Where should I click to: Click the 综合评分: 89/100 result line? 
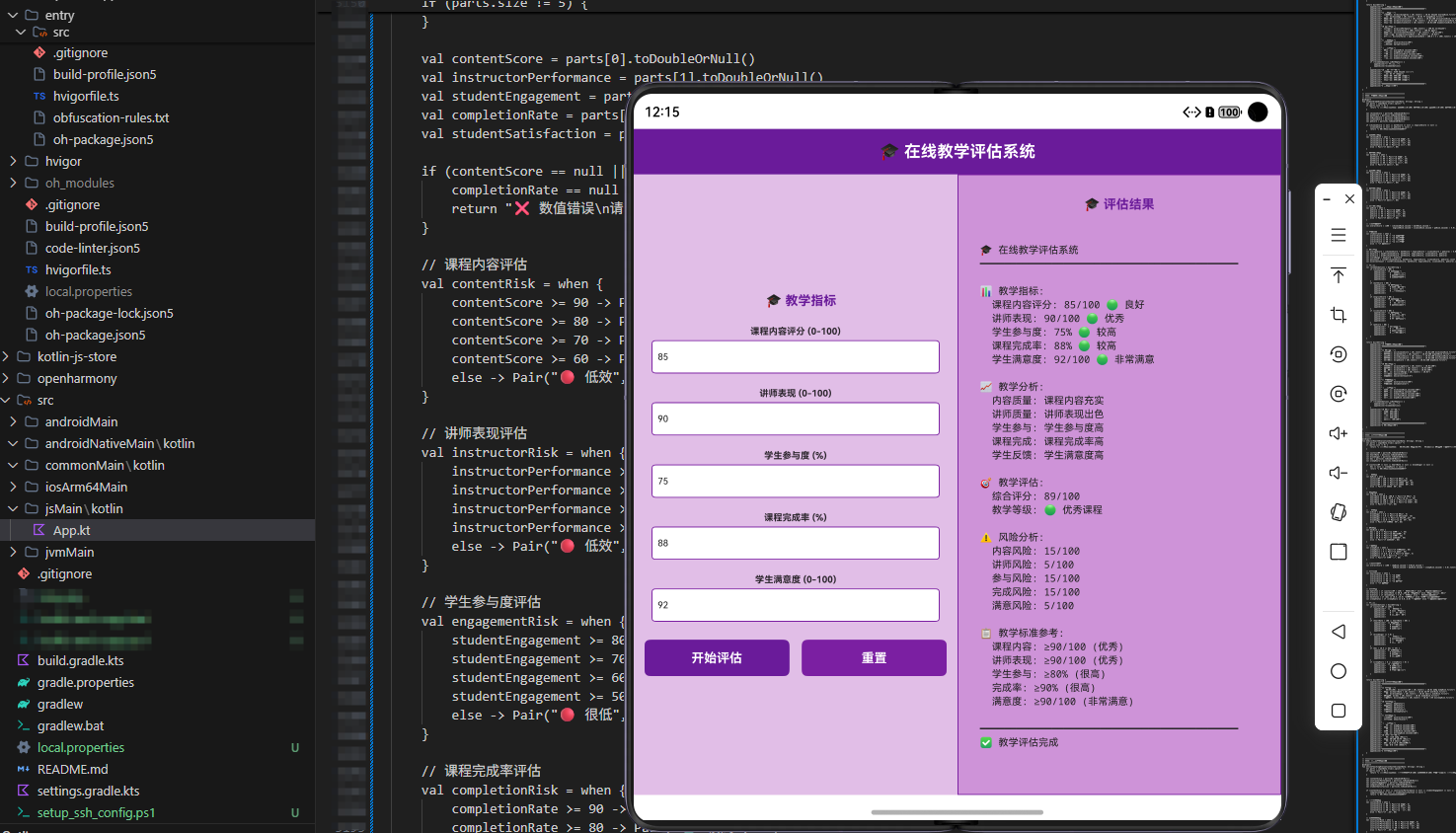point(1035,496)
